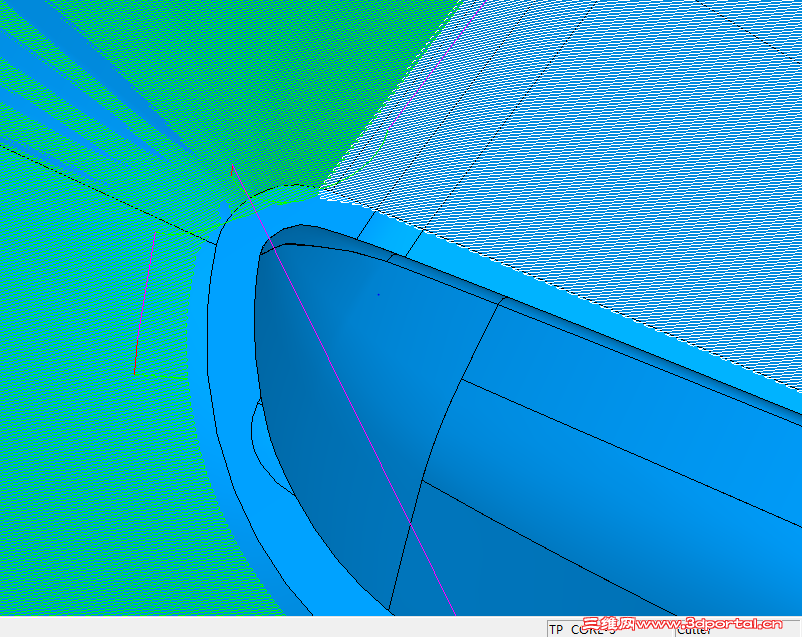Select the small blue point on the dark face

pos(378,295)
